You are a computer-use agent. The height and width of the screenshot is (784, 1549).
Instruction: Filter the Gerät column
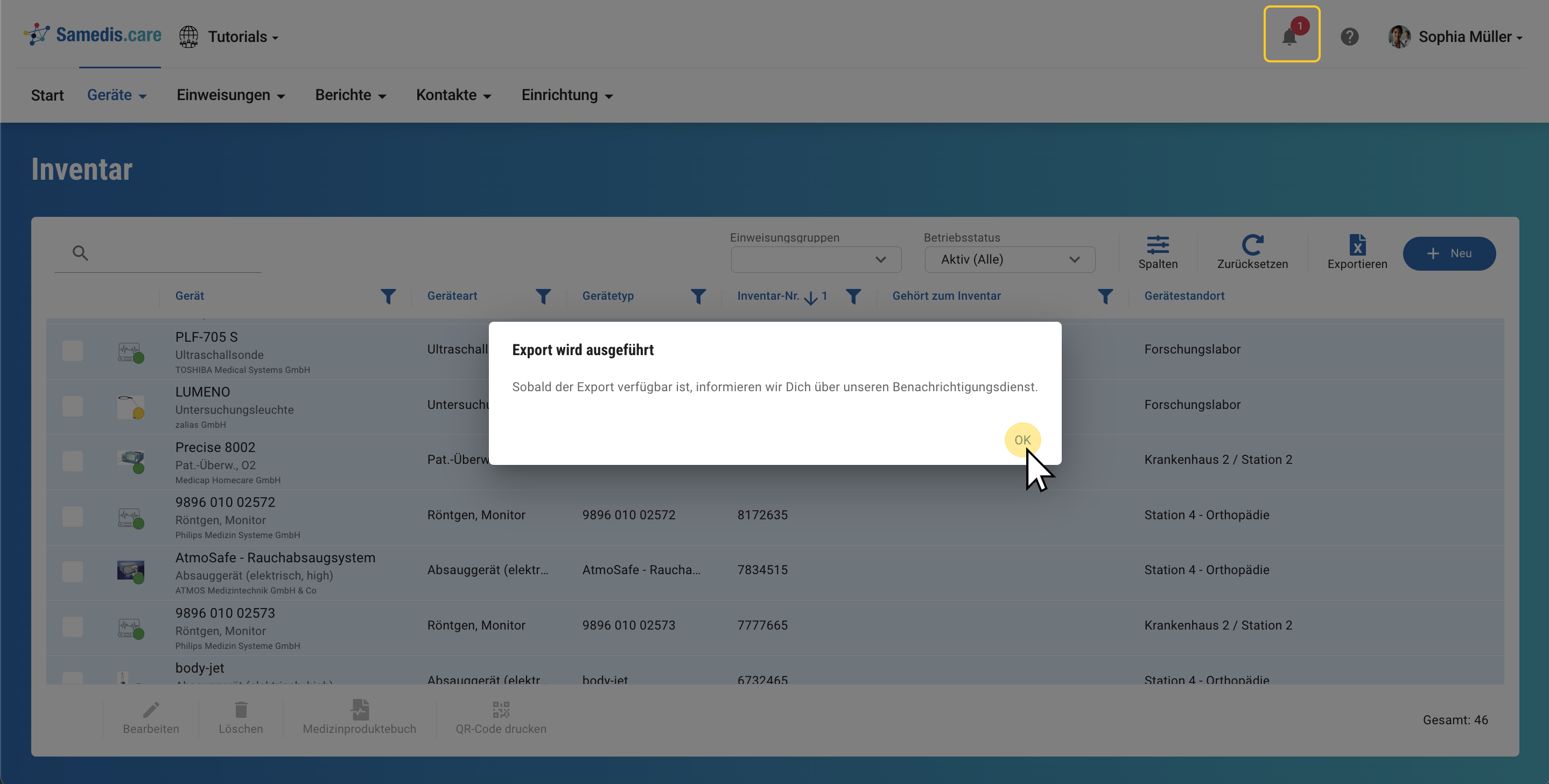pos(388,296)
